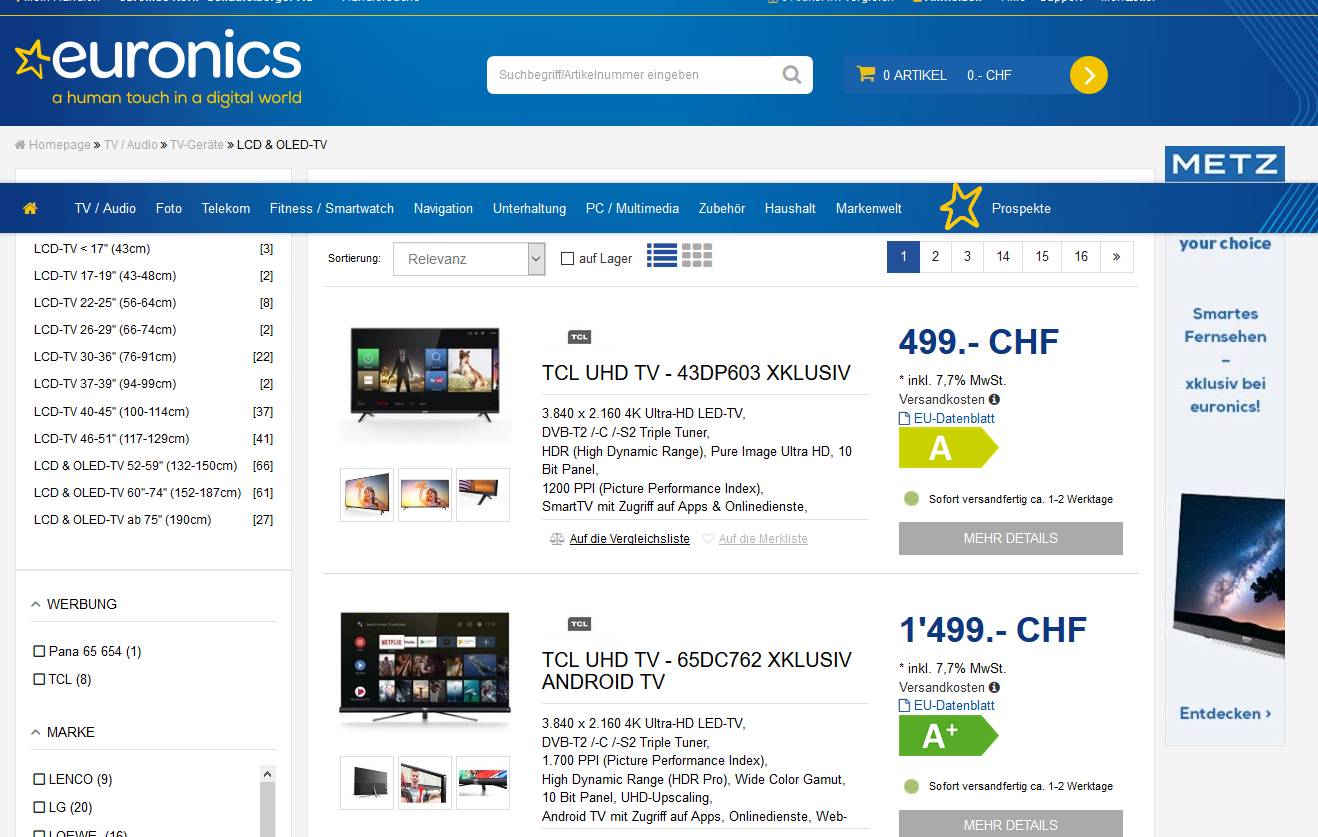Click the TV-Geräte breadcrumb link
This screenshot has width=1318, height=837.
coord(197,145)
